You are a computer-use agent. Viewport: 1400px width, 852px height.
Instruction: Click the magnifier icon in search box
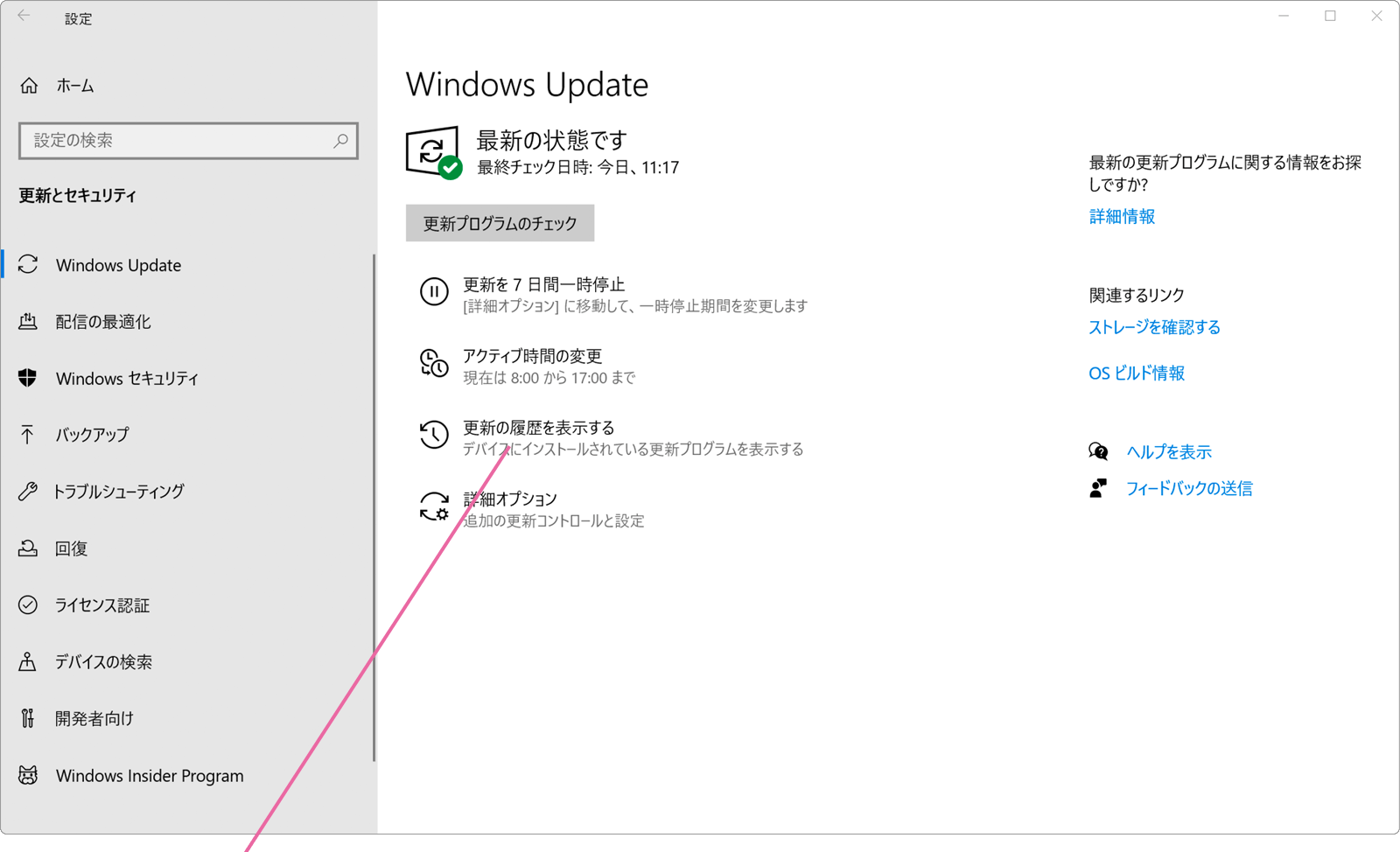pos(340,140)
